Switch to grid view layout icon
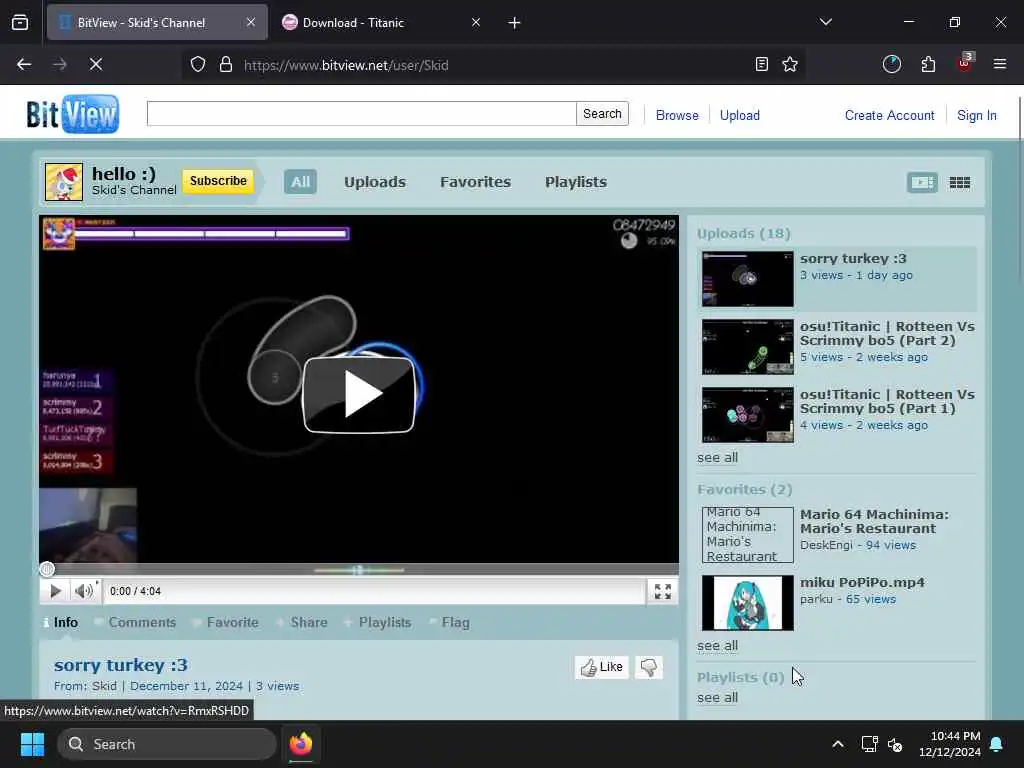 (959, 182)
